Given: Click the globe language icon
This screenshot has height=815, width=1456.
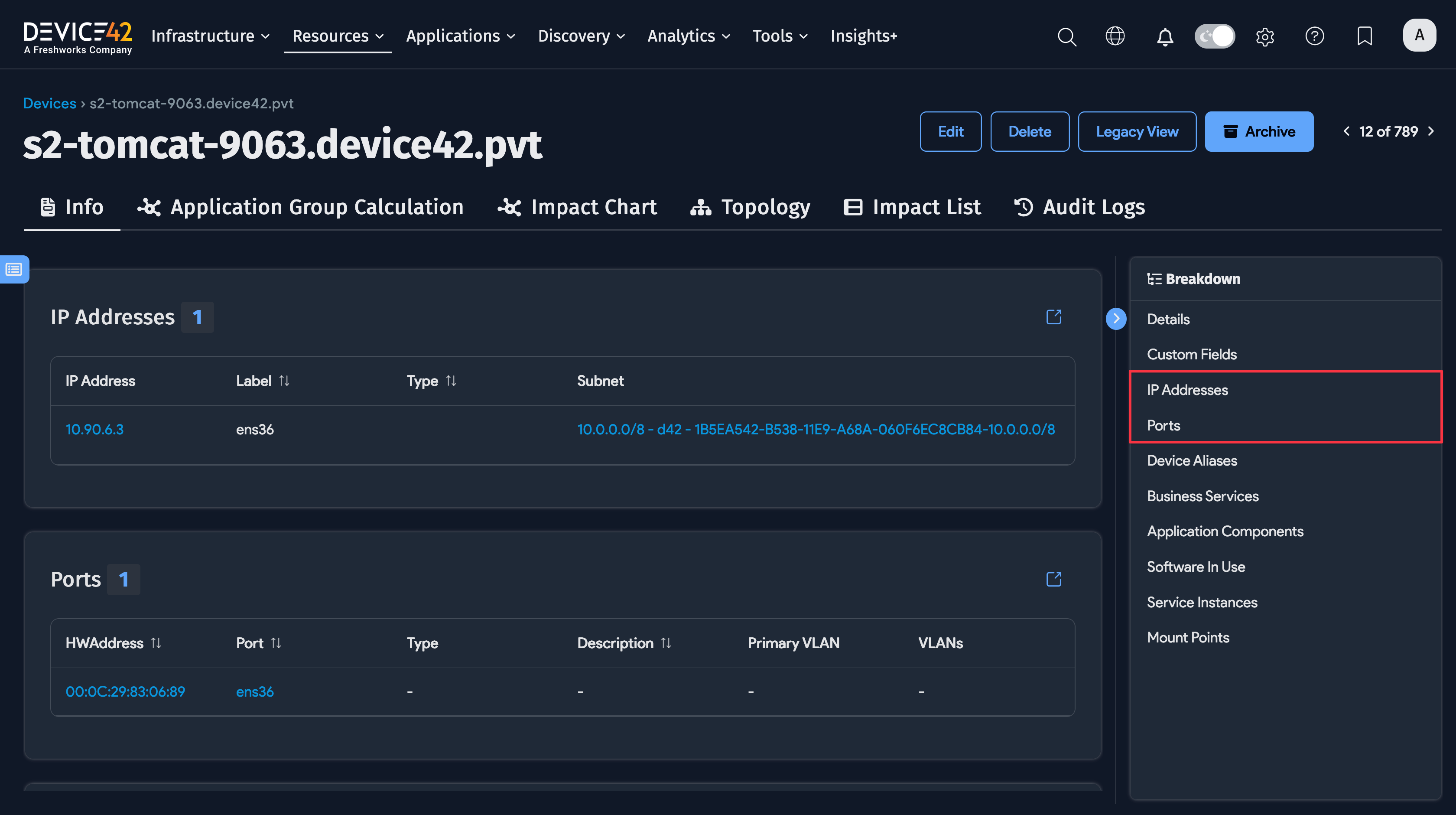Looking at the screenshot, I should coord(1115,36).
